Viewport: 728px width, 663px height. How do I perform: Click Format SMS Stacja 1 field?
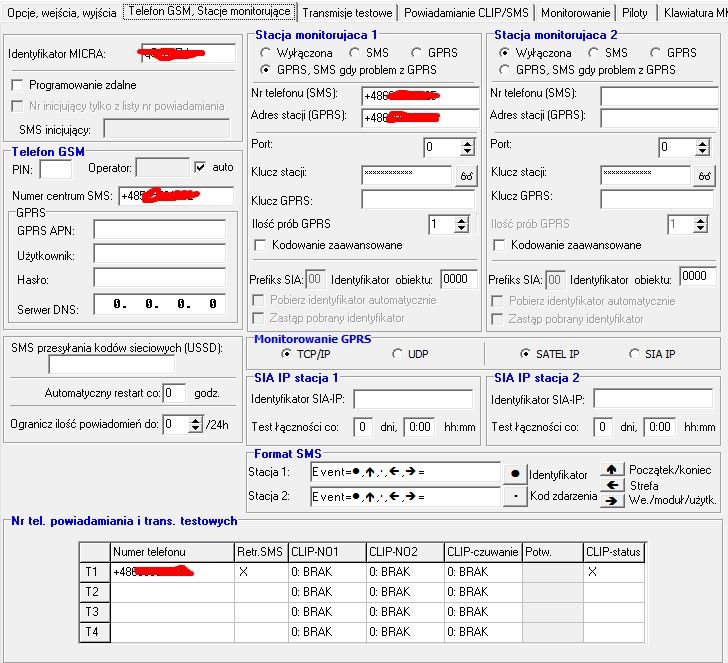click(405, 473)
